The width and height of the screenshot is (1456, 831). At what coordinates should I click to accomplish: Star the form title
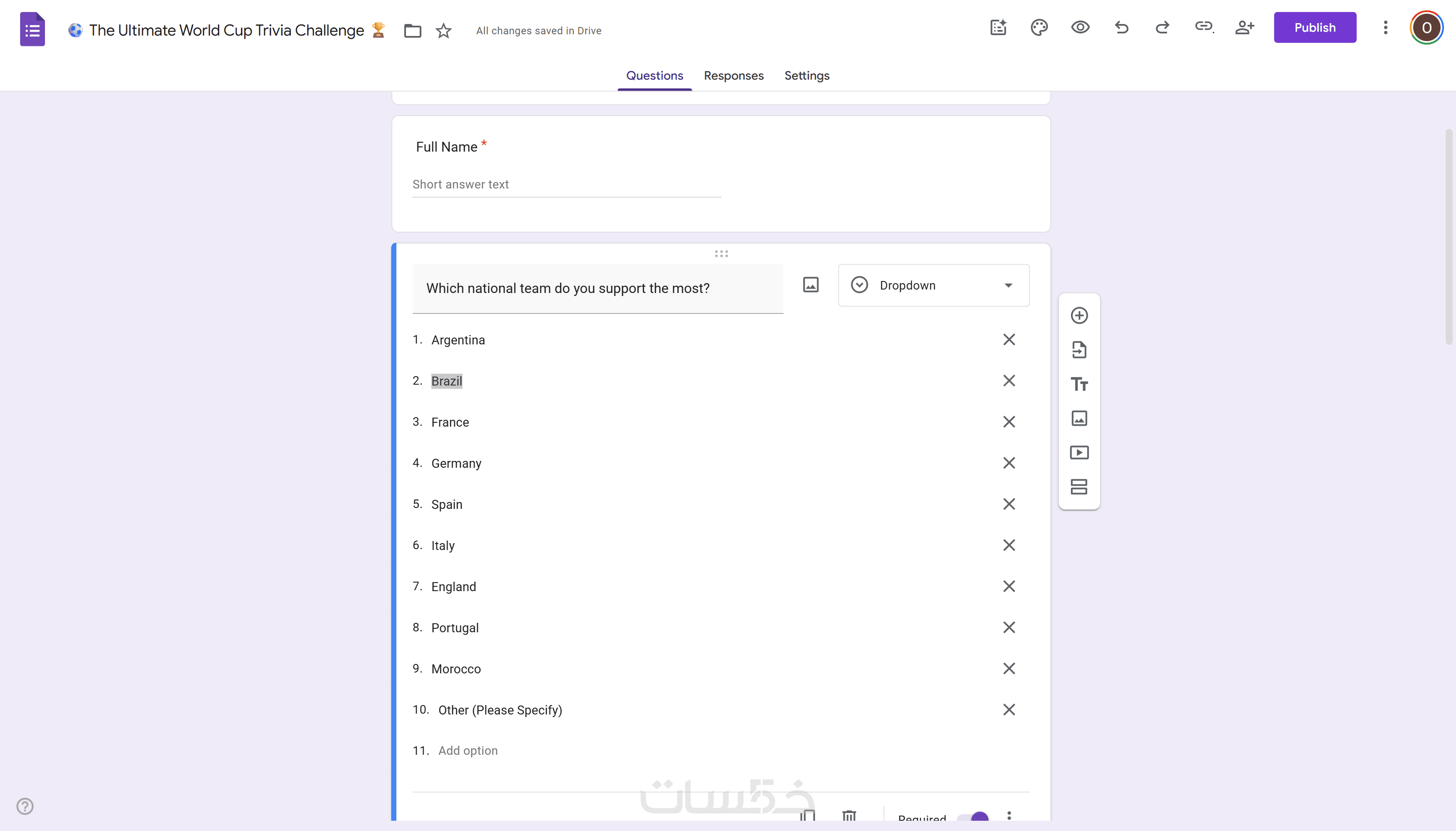[443, 30]
